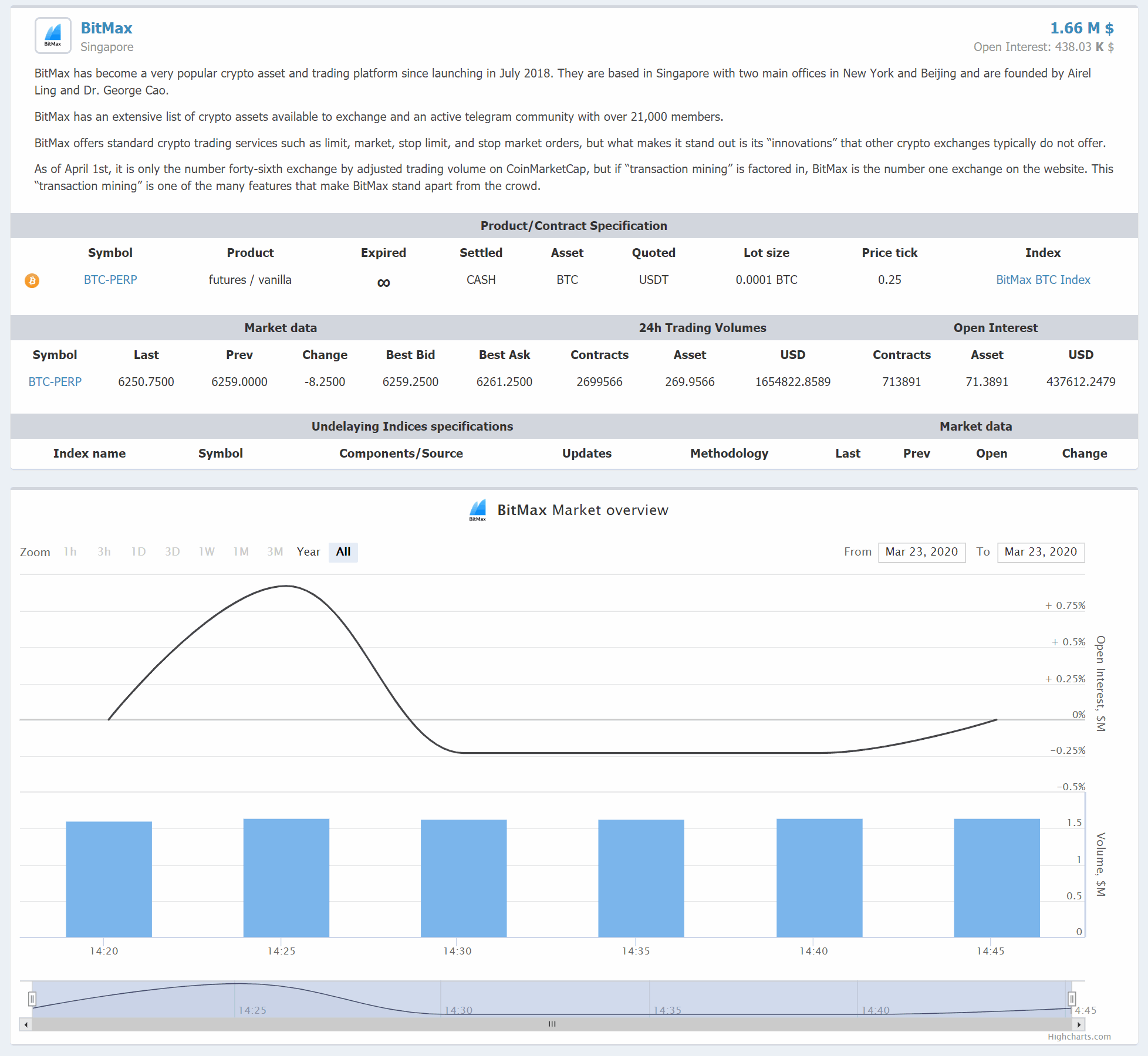Click the volume USD value 1654822.8589
Screen dimensions: 1148x1056
click(793, 382)
